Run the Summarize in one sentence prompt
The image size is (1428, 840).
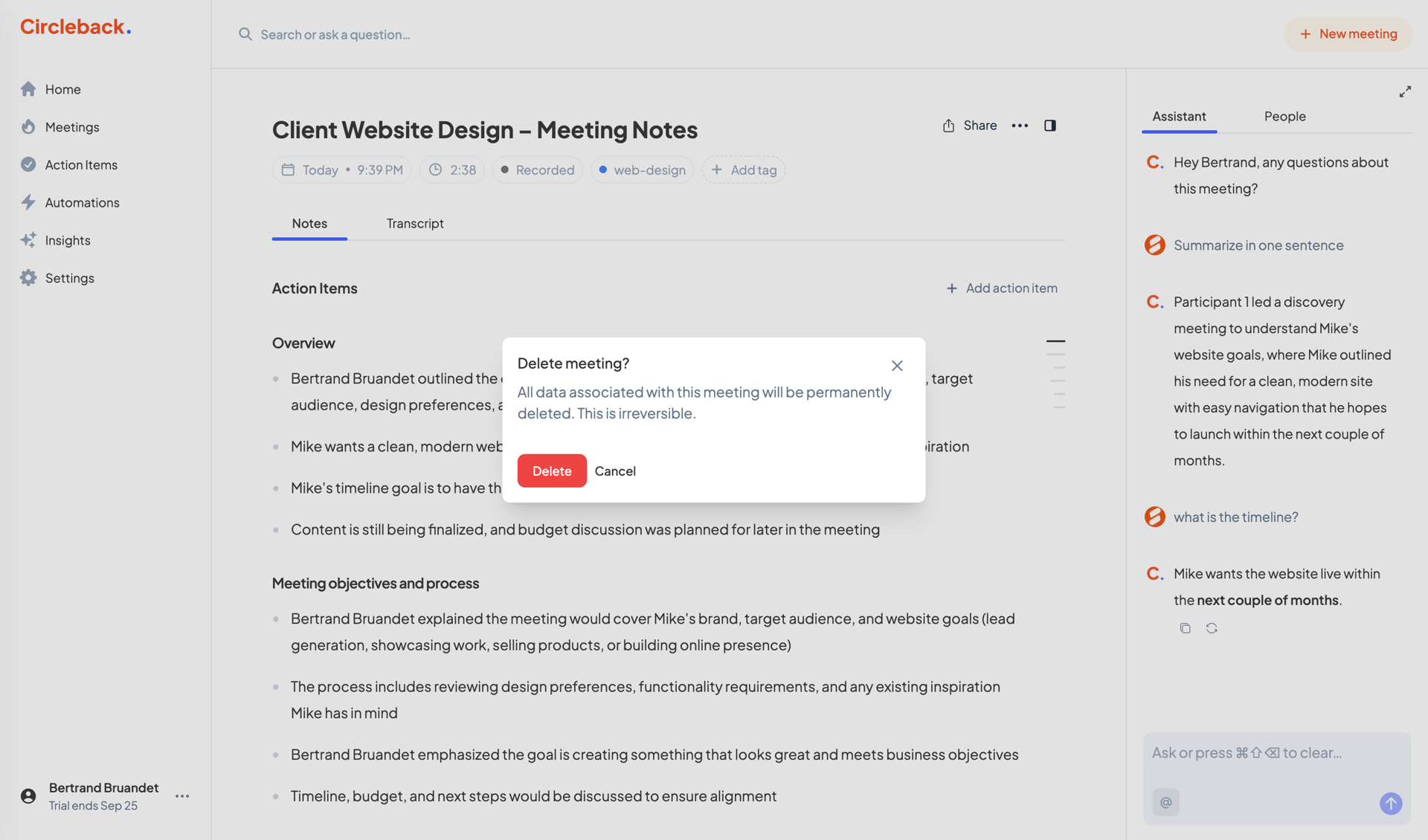pyautogui.click(x=1258, y=245)
